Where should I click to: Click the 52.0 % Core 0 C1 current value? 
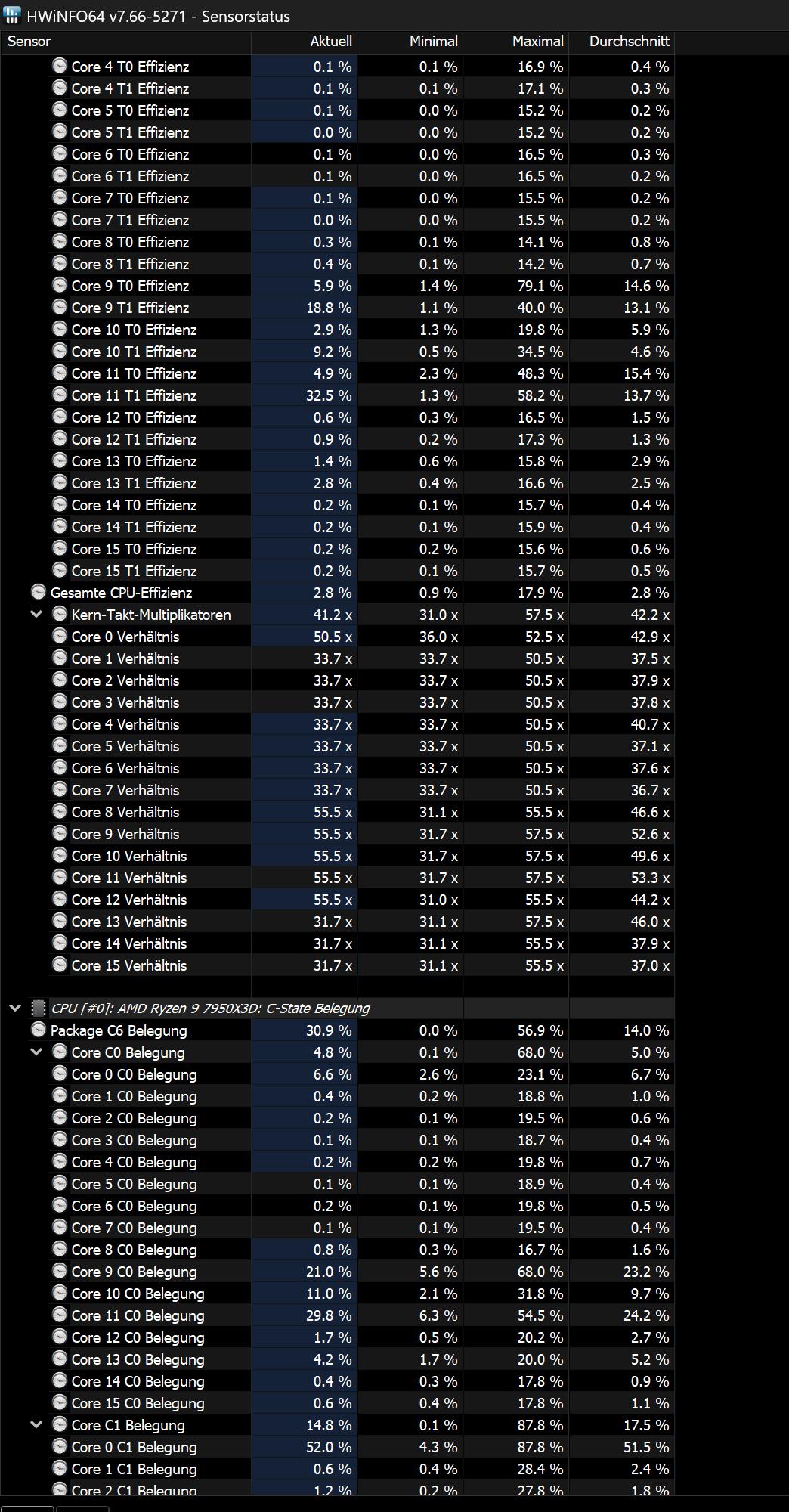click(329, 1448)
